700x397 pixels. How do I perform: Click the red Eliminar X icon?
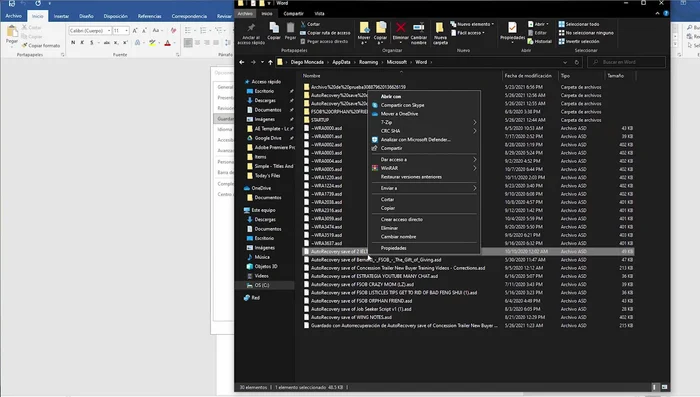coord(400,28)
